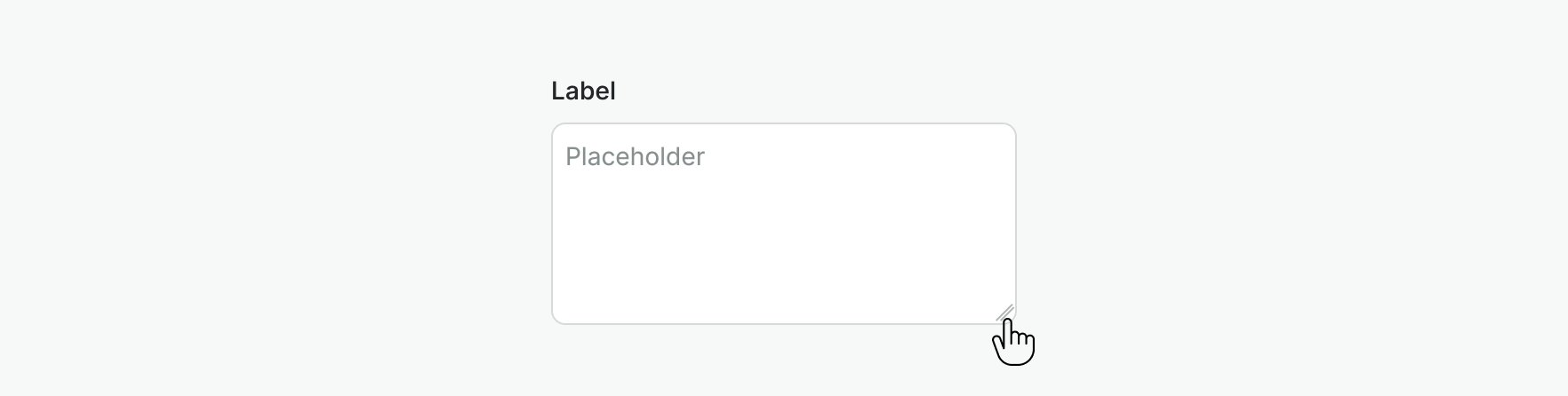Place cursor in the multiline text box
The width and height of the screenshot is (1568, 396).
[783, 224]
